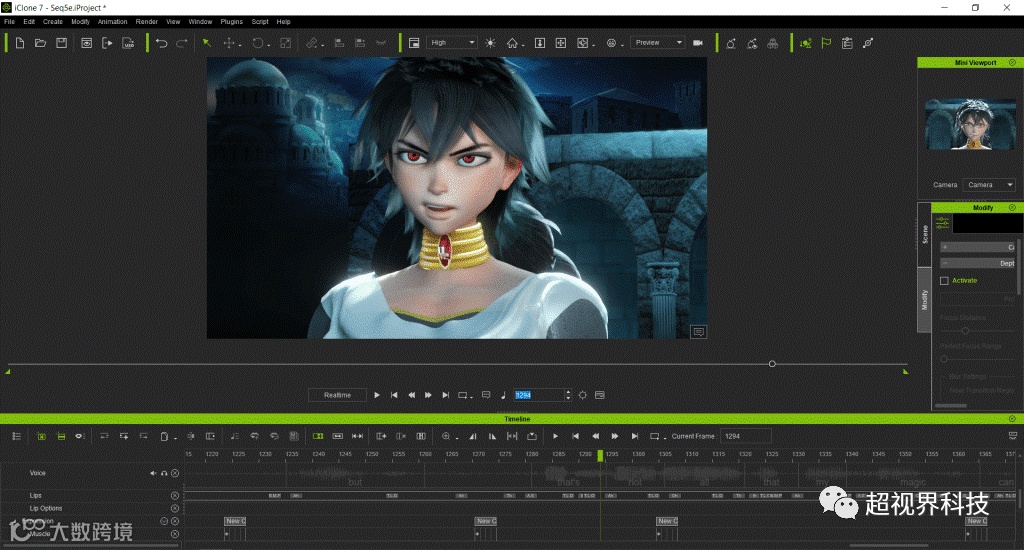Toggle green timeline loop button
The image size is (1024, 550).
click(x=318, y=436)
